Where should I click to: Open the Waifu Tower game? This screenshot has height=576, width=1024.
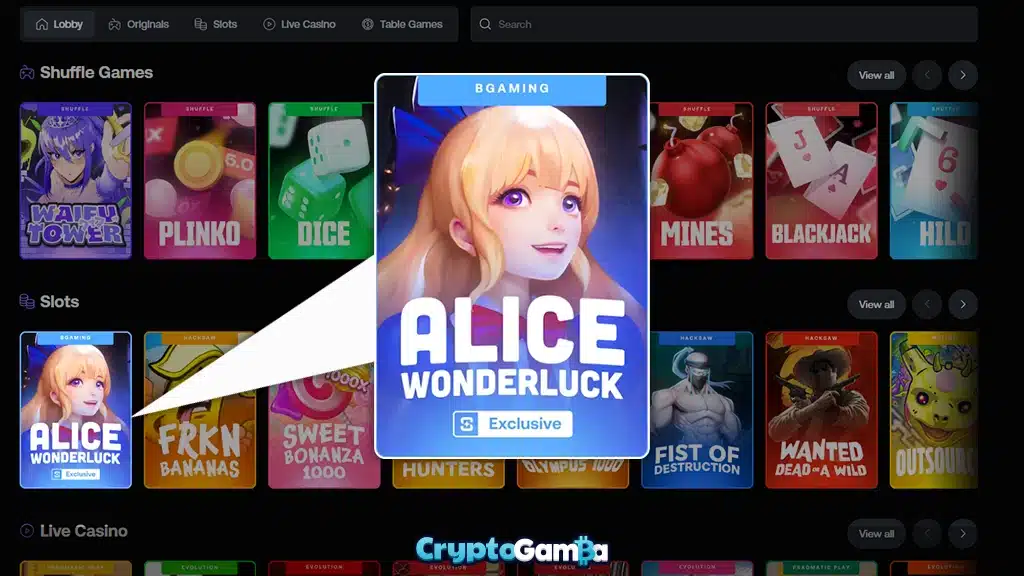76,181
